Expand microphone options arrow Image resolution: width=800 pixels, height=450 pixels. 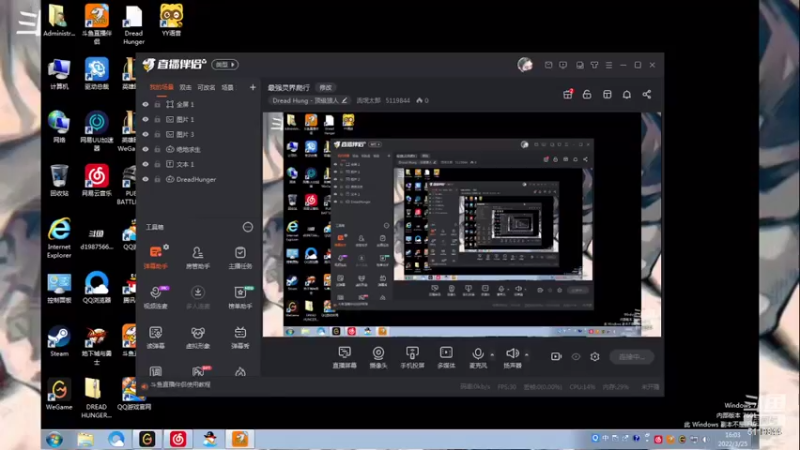[x=492, y=355]
